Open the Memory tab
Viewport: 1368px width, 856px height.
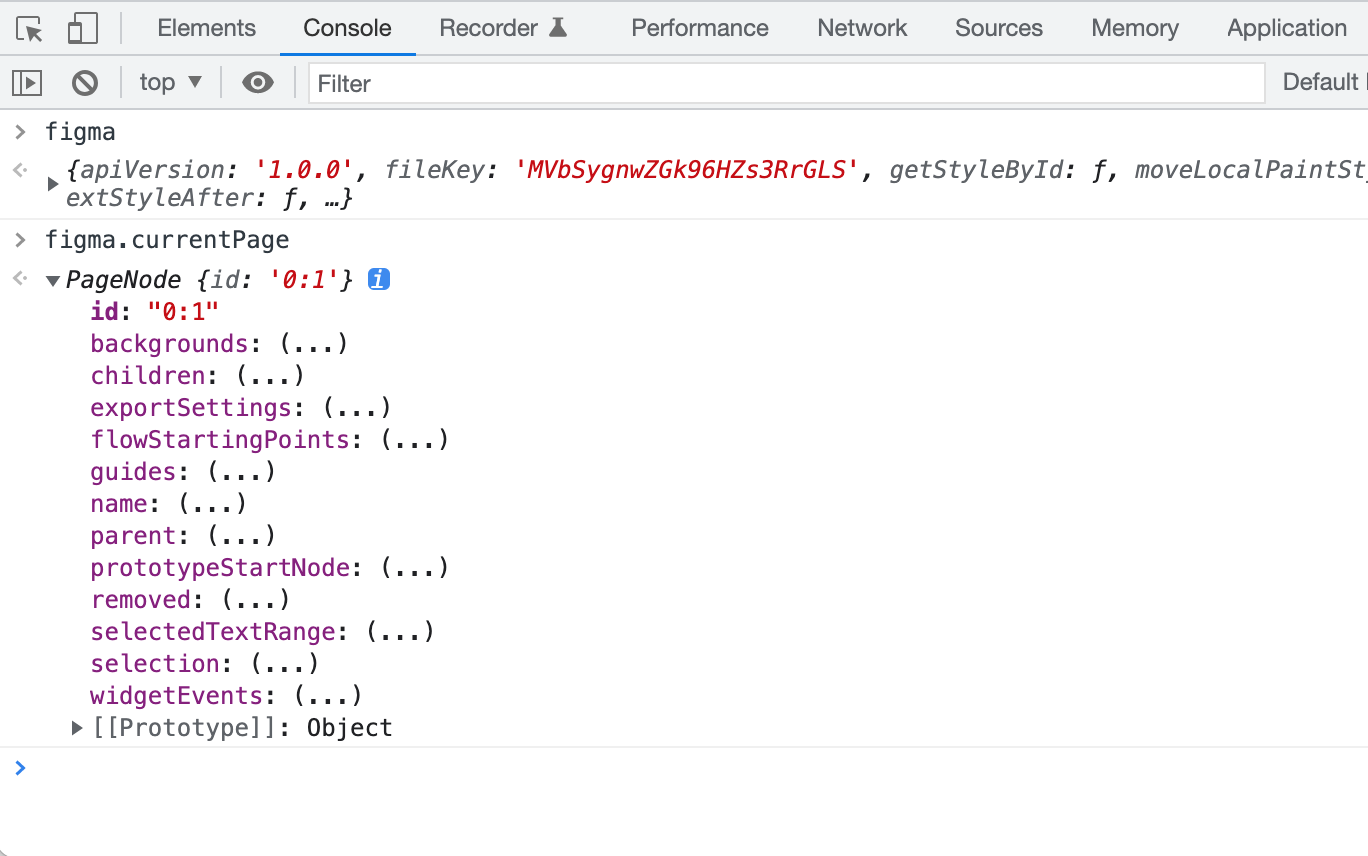click(x=1135, y=28)
